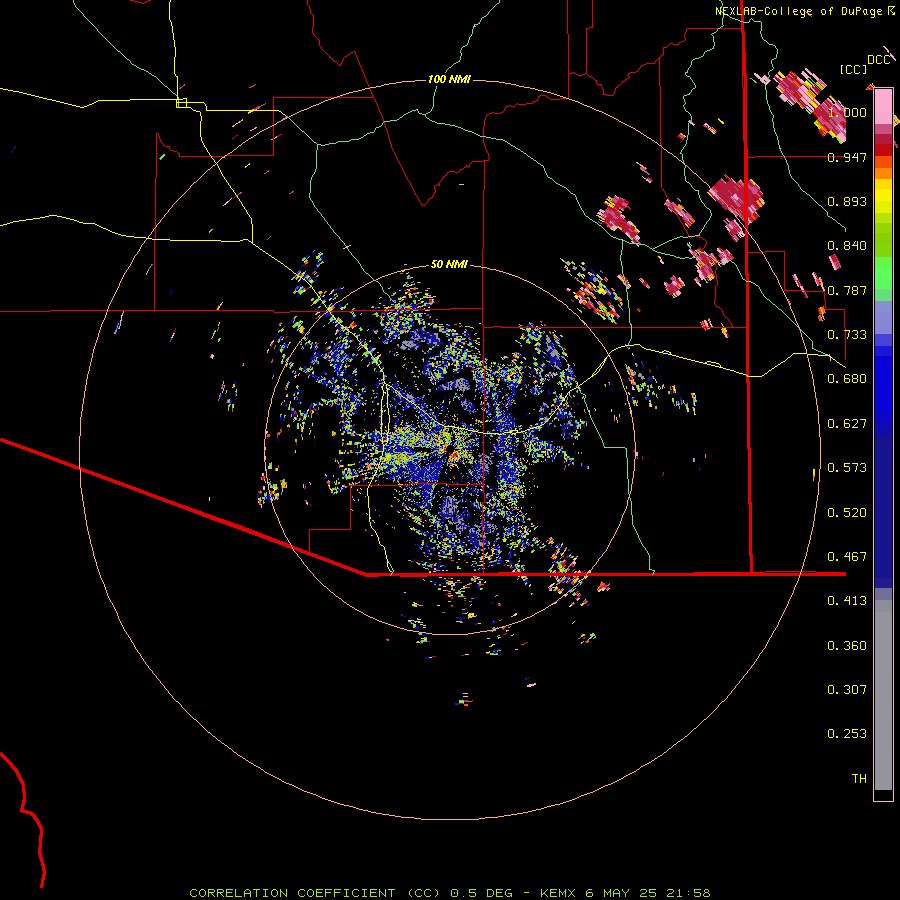The width and height of the screenshot is (900, 900).
Task: Select the 0.787 scale value
Action: tap(847, 290)
